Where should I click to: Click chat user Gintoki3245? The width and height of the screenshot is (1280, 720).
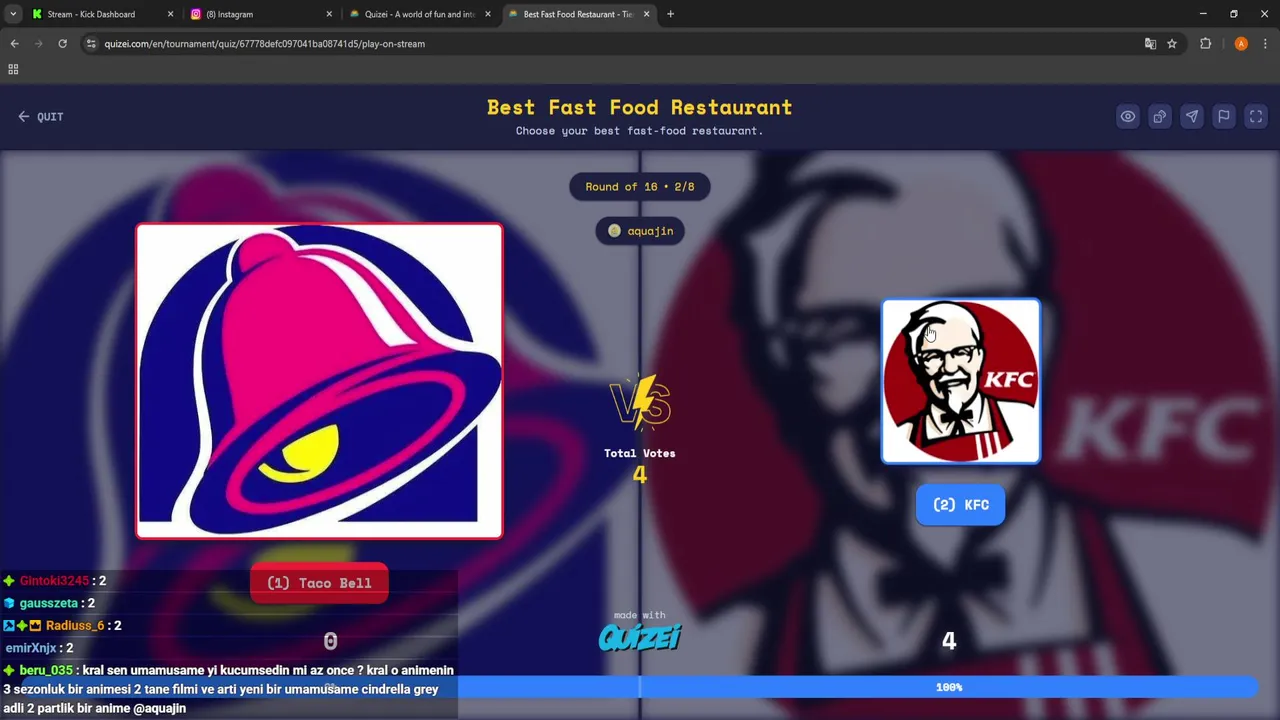(x=54, y=581)
